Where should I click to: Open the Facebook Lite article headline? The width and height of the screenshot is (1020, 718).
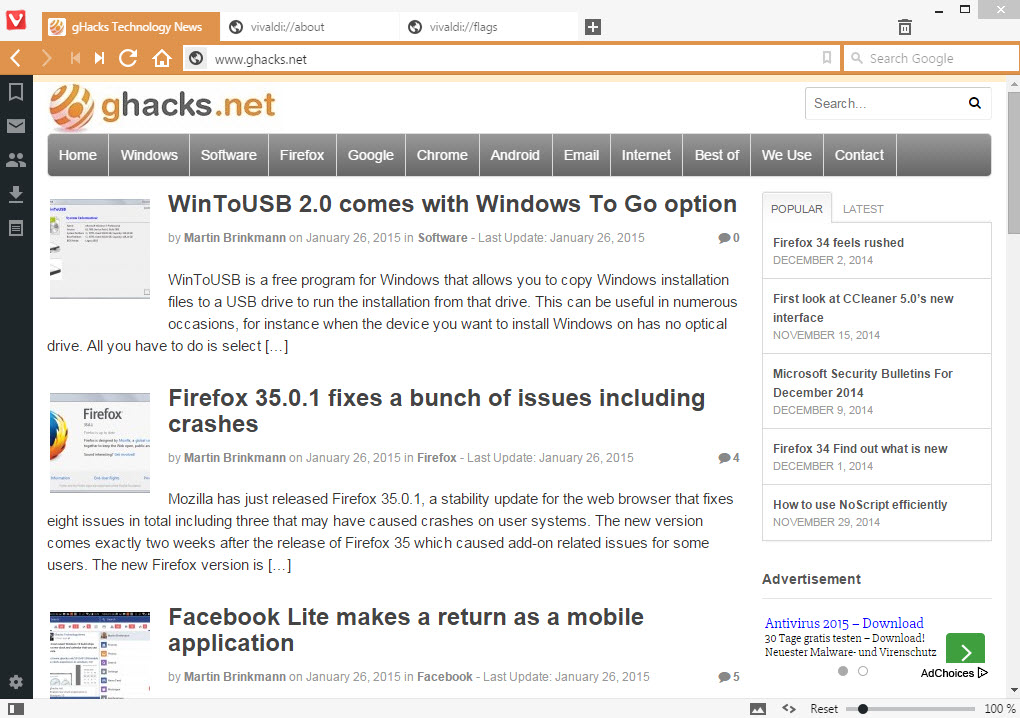coord(406,630)
